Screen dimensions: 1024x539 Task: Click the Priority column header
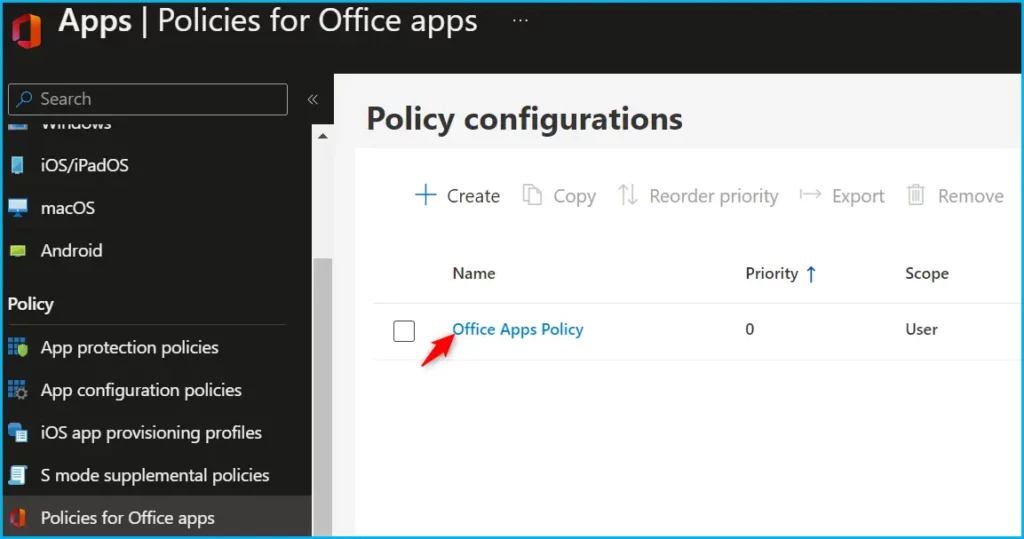coord(772,273)
